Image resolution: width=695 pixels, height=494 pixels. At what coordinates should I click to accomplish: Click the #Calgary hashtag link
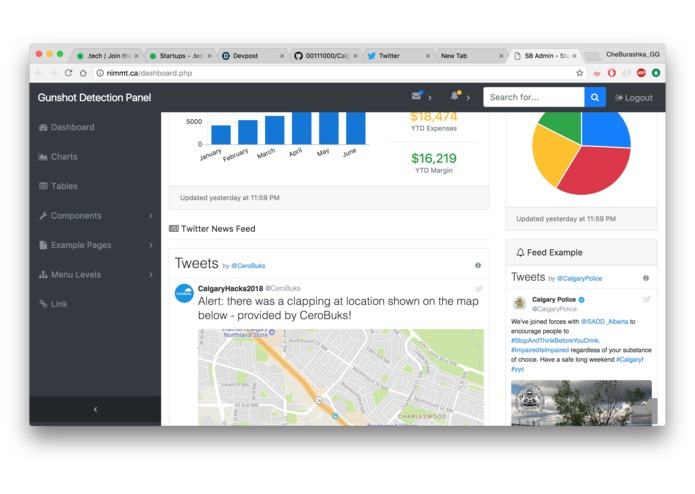pos(629,359)
